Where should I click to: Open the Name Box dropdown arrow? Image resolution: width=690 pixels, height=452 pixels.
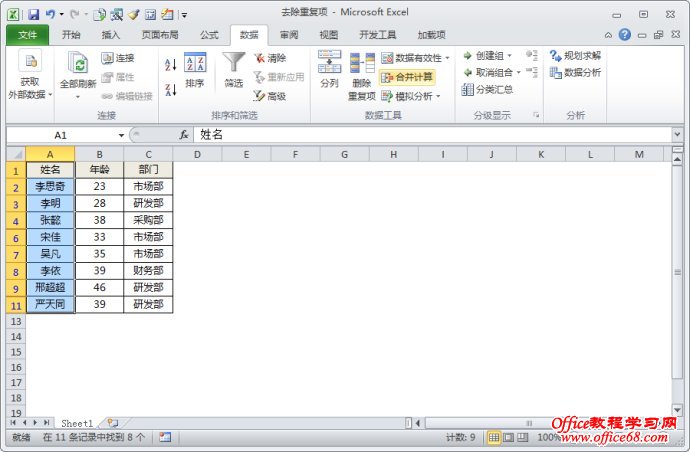tap(121, 134)
